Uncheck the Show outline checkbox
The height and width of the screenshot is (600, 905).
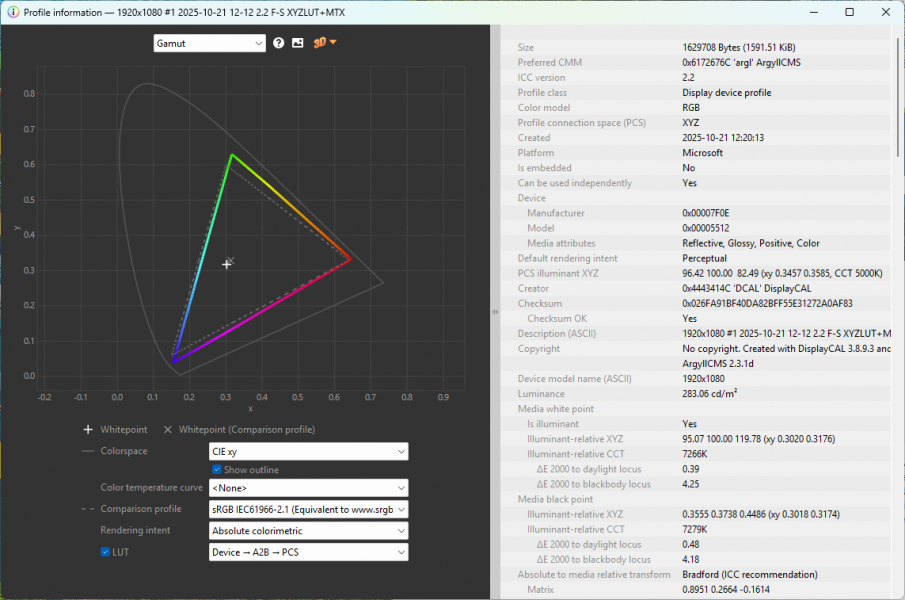point(217,470)
